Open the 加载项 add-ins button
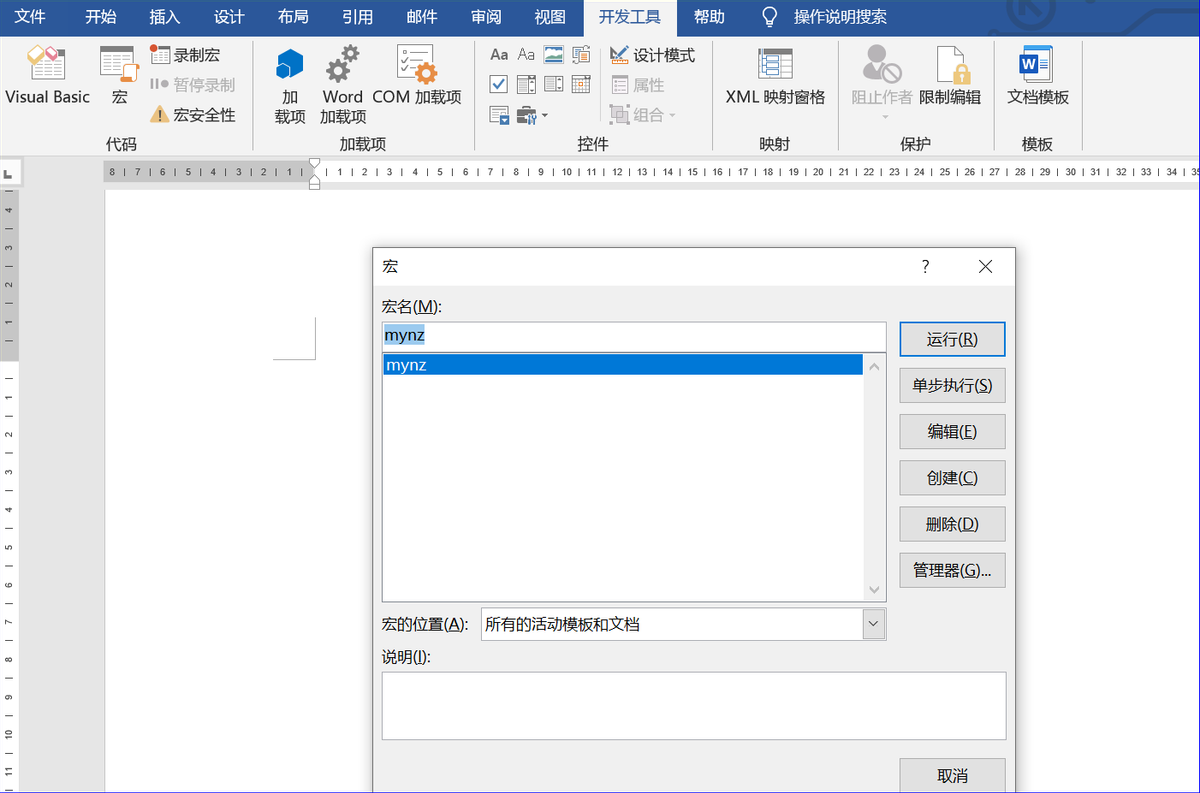Image resolution: width=1200 pixels, height=793 pixels. (x=290, y=85)
